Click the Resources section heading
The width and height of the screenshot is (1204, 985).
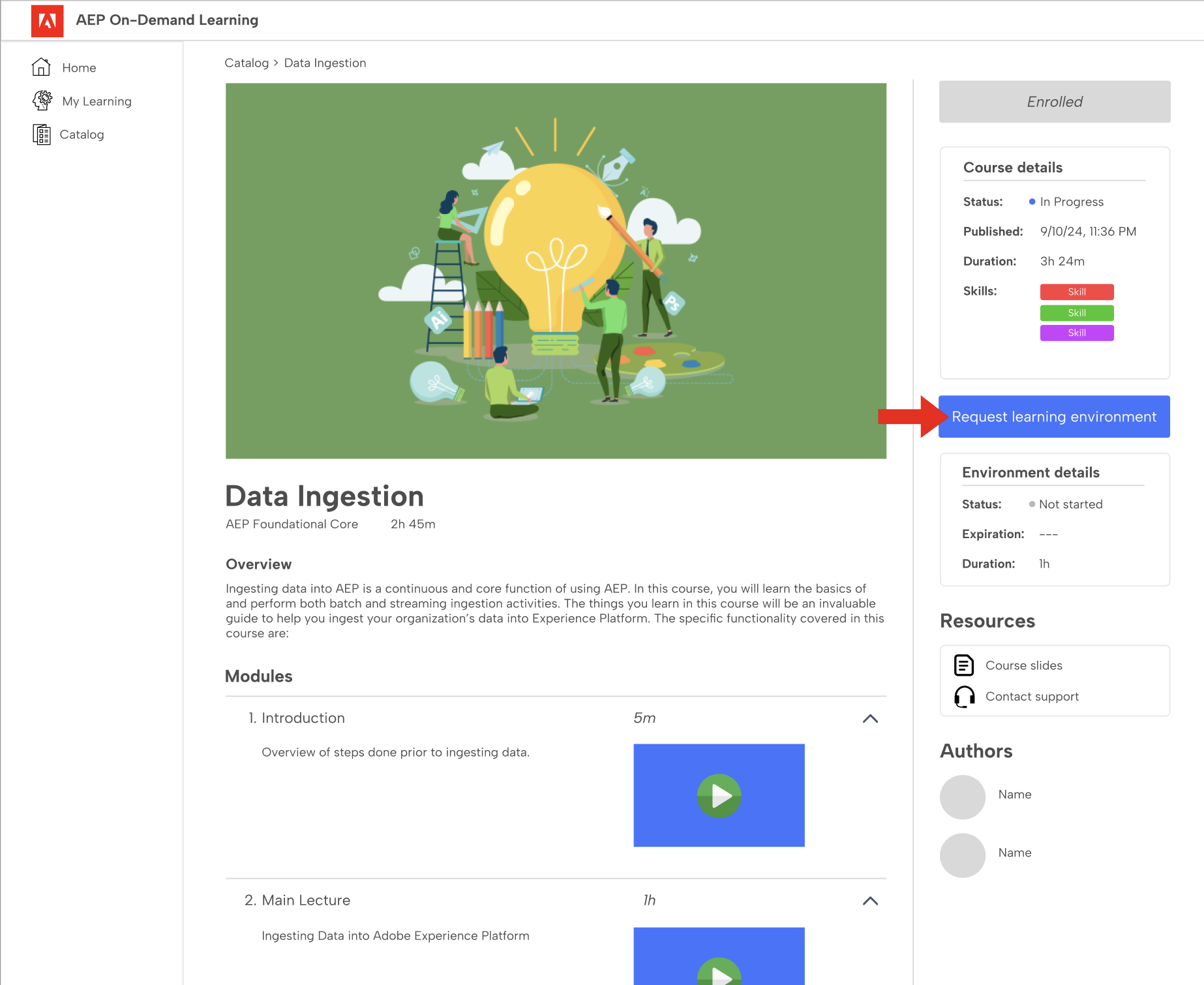click(x=987, y=621)
